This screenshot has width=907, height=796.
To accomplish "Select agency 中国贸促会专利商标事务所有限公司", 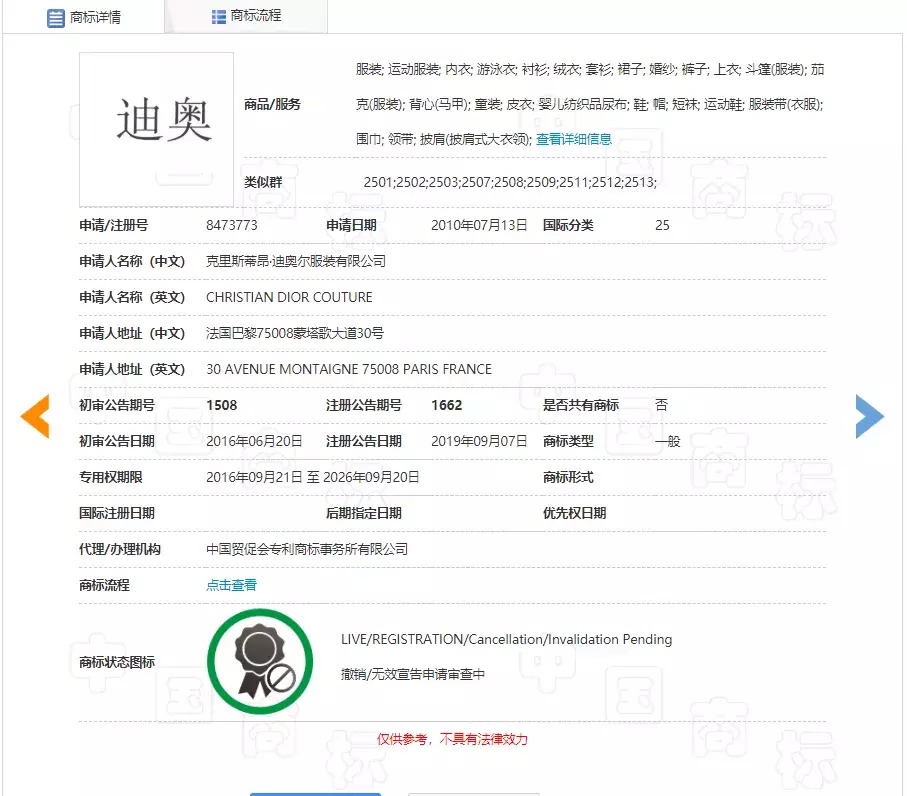I will pyautogui.click(x=307, y=549).
